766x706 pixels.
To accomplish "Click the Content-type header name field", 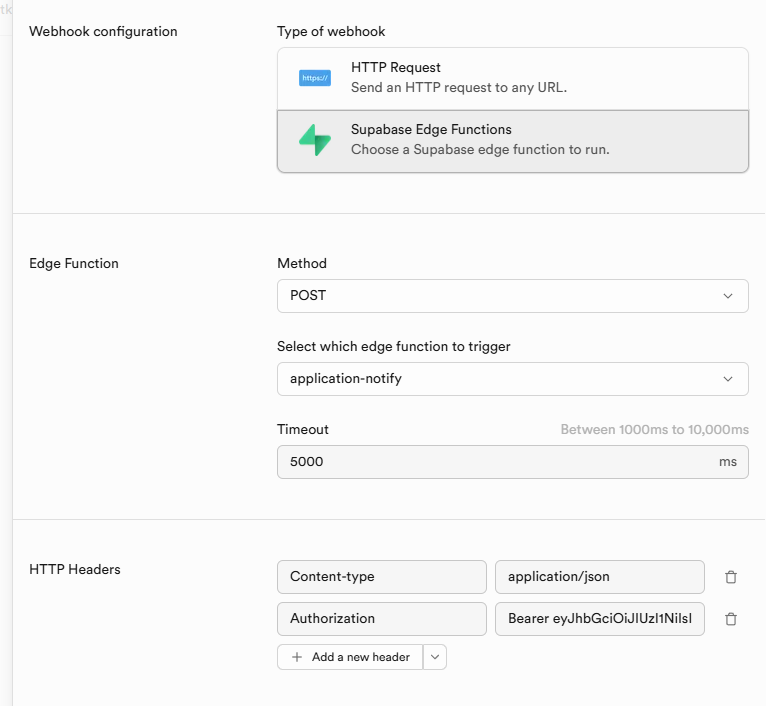I will (x=381, y=576).
